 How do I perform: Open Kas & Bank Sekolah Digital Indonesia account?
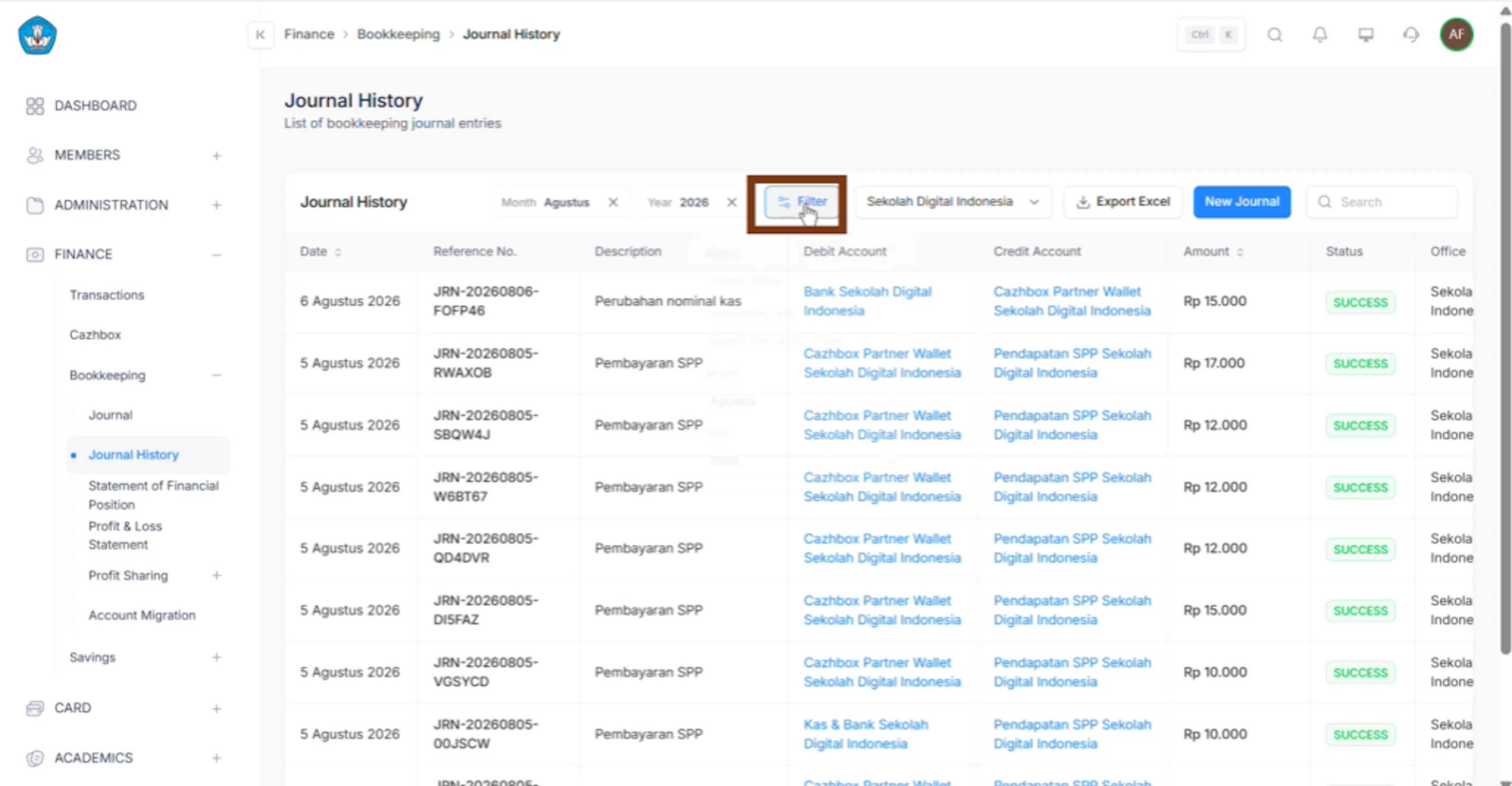tap(866, 734)
